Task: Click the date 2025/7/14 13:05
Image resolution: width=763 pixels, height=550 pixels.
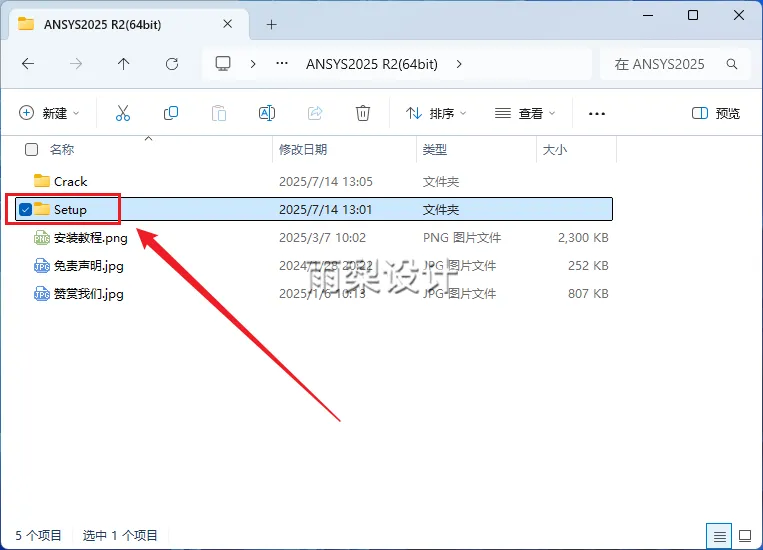Action: point(326,182)
